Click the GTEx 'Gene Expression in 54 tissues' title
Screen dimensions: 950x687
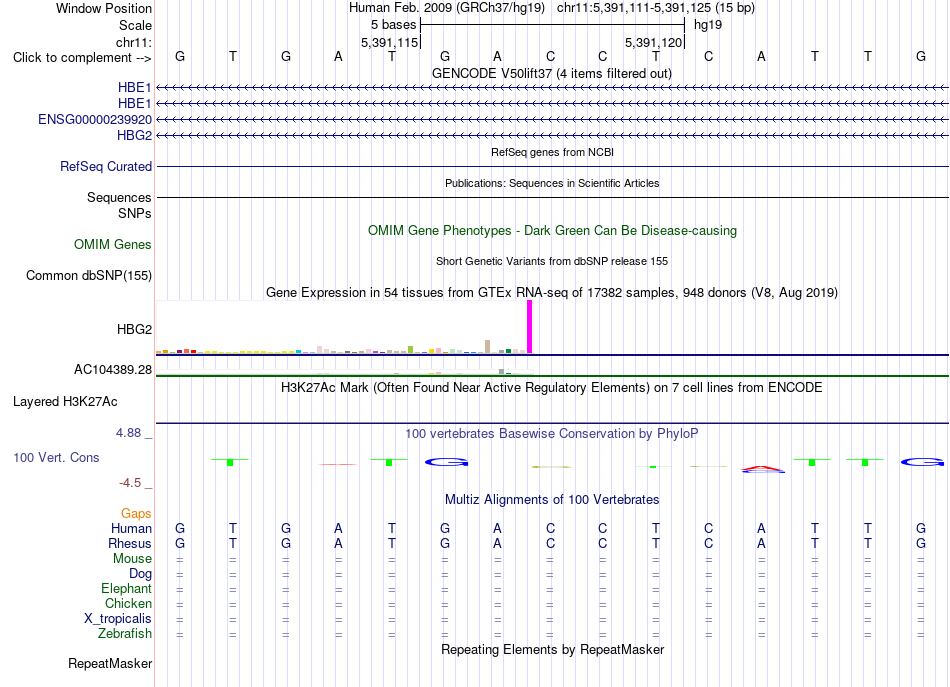tap(551, 293)
